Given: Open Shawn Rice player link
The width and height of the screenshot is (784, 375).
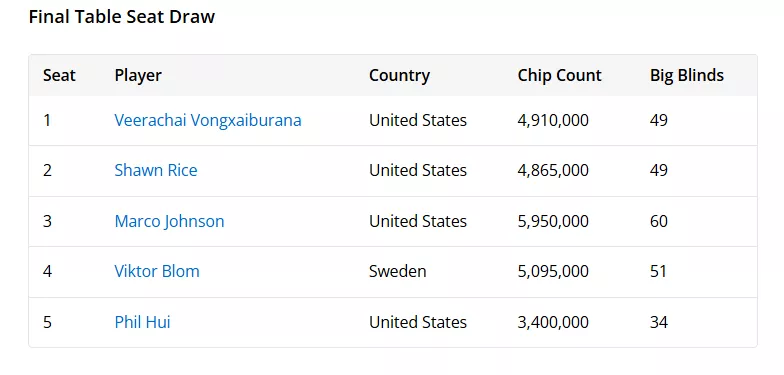Looking at the screenshot, I should 156,170.
